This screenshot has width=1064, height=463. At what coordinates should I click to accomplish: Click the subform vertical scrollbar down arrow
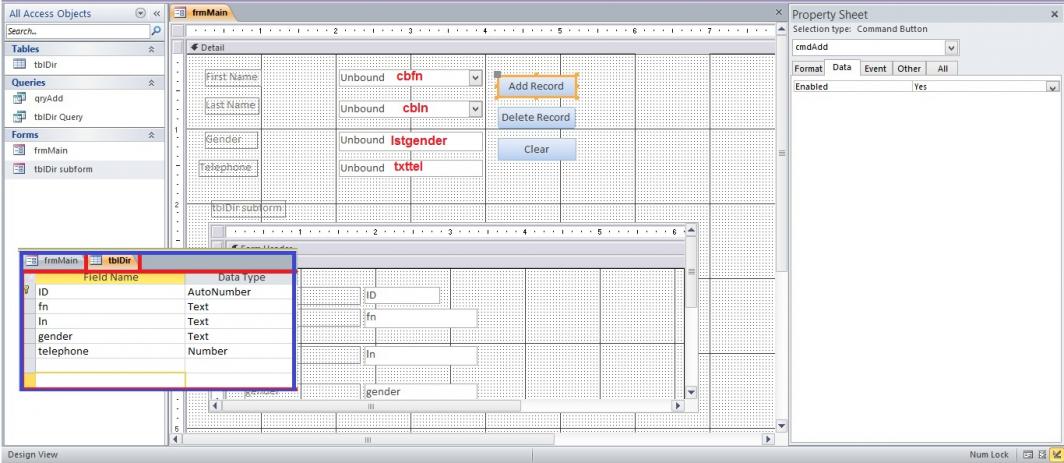pos(691,392)
